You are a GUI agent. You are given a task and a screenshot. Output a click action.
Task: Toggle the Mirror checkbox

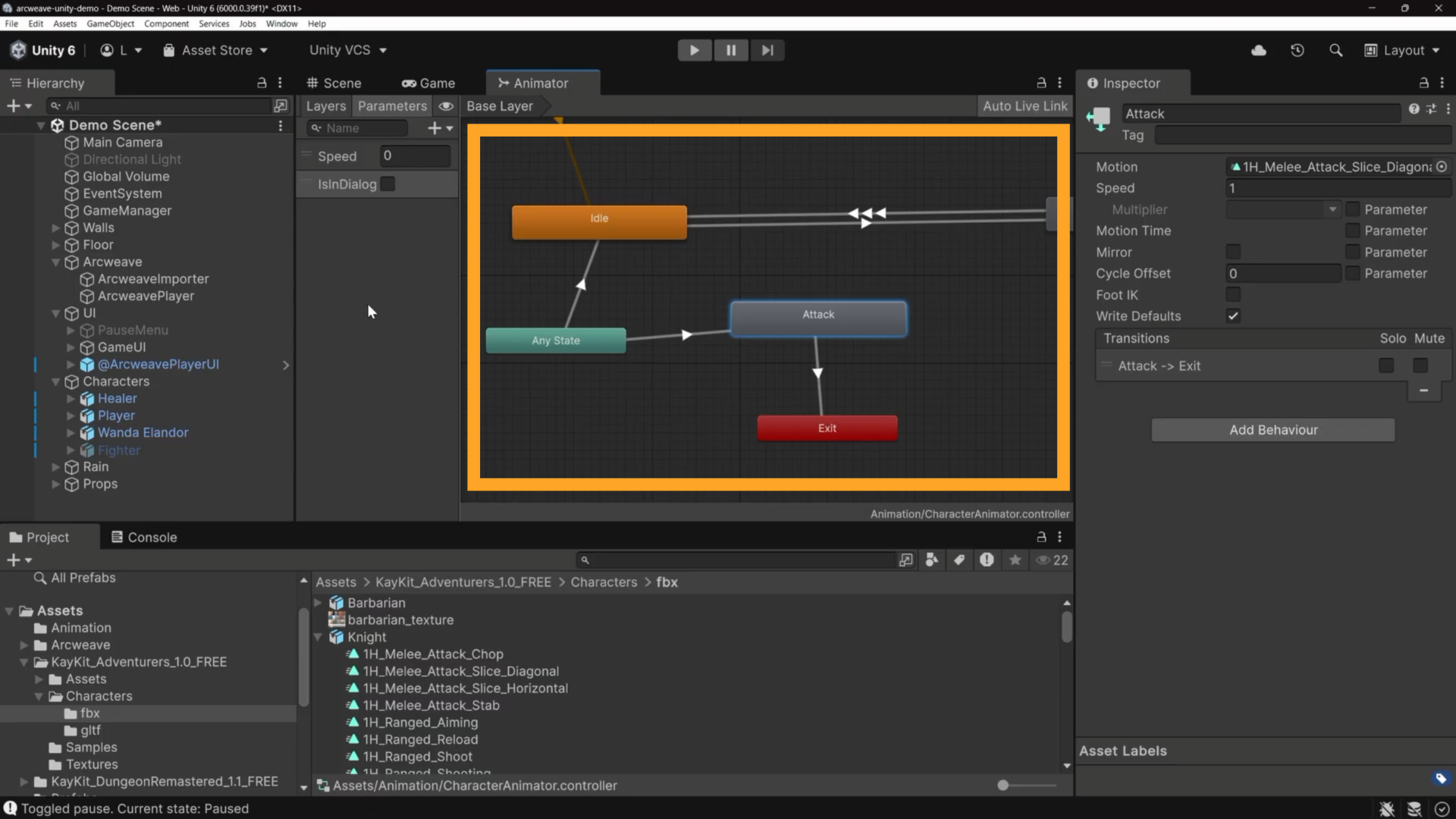(1233, 252)
